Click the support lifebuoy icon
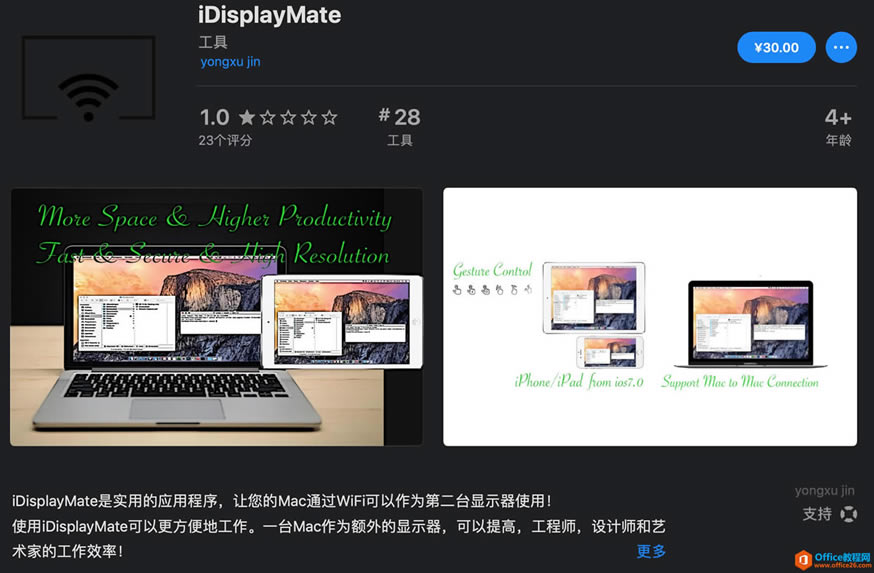This screenshot has height=573, width=874. click(x=848, y=514)
